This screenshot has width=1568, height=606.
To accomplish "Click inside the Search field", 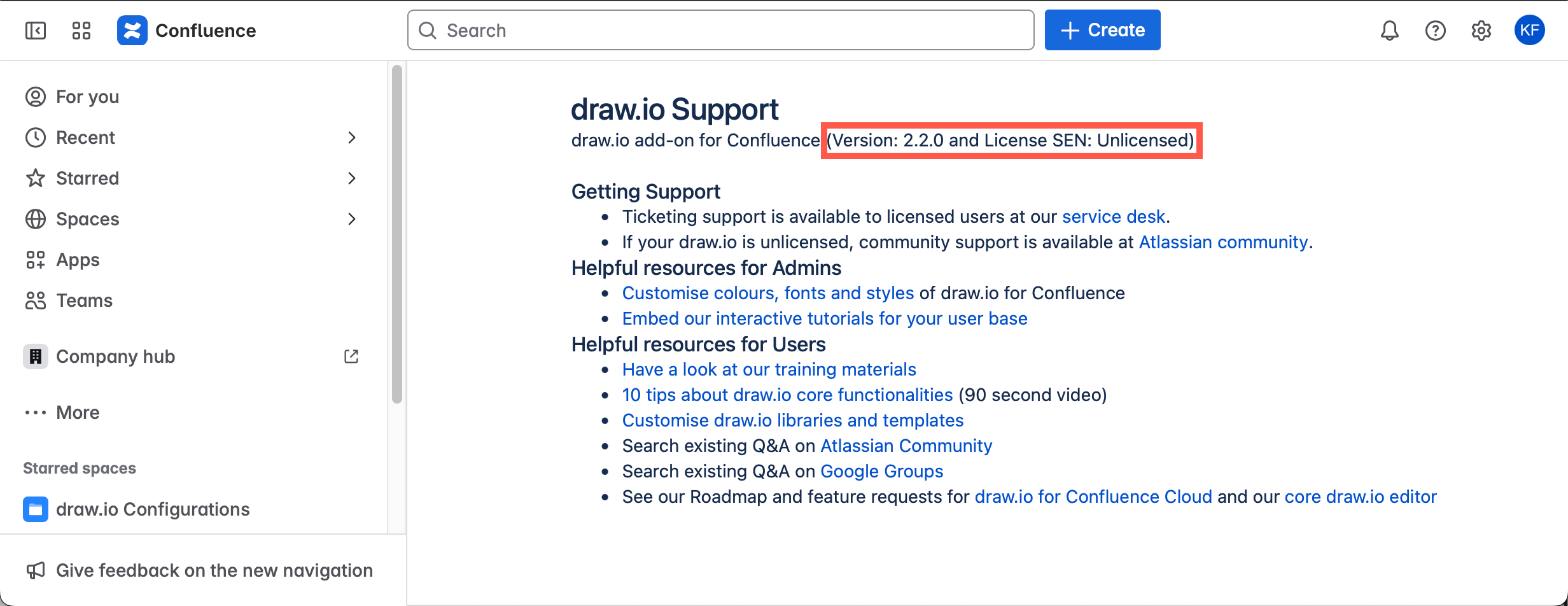I will coord(700,30).
